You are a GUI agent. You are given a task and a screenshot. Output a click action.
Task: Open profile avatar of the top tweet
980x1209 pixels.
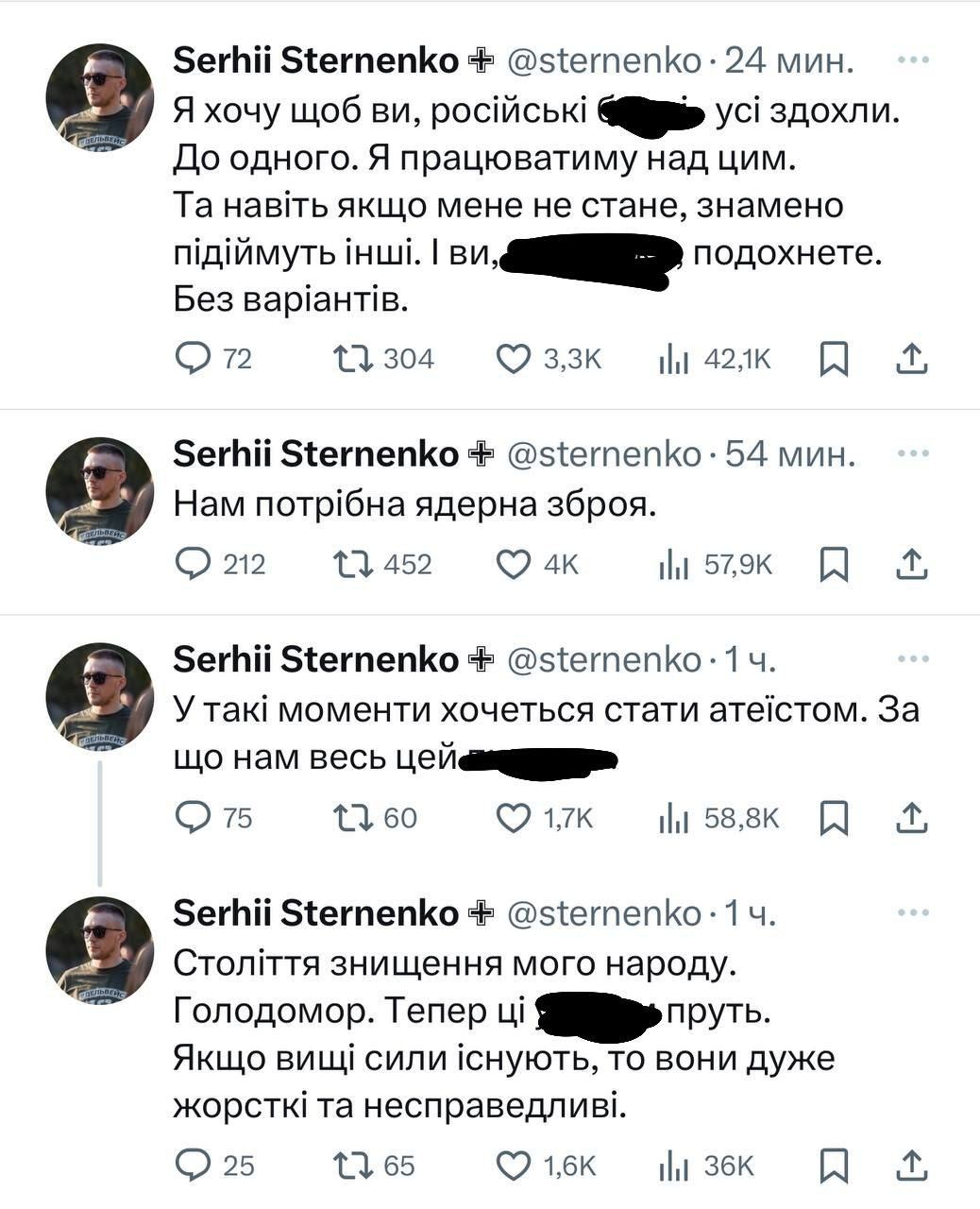click(99, 96)
